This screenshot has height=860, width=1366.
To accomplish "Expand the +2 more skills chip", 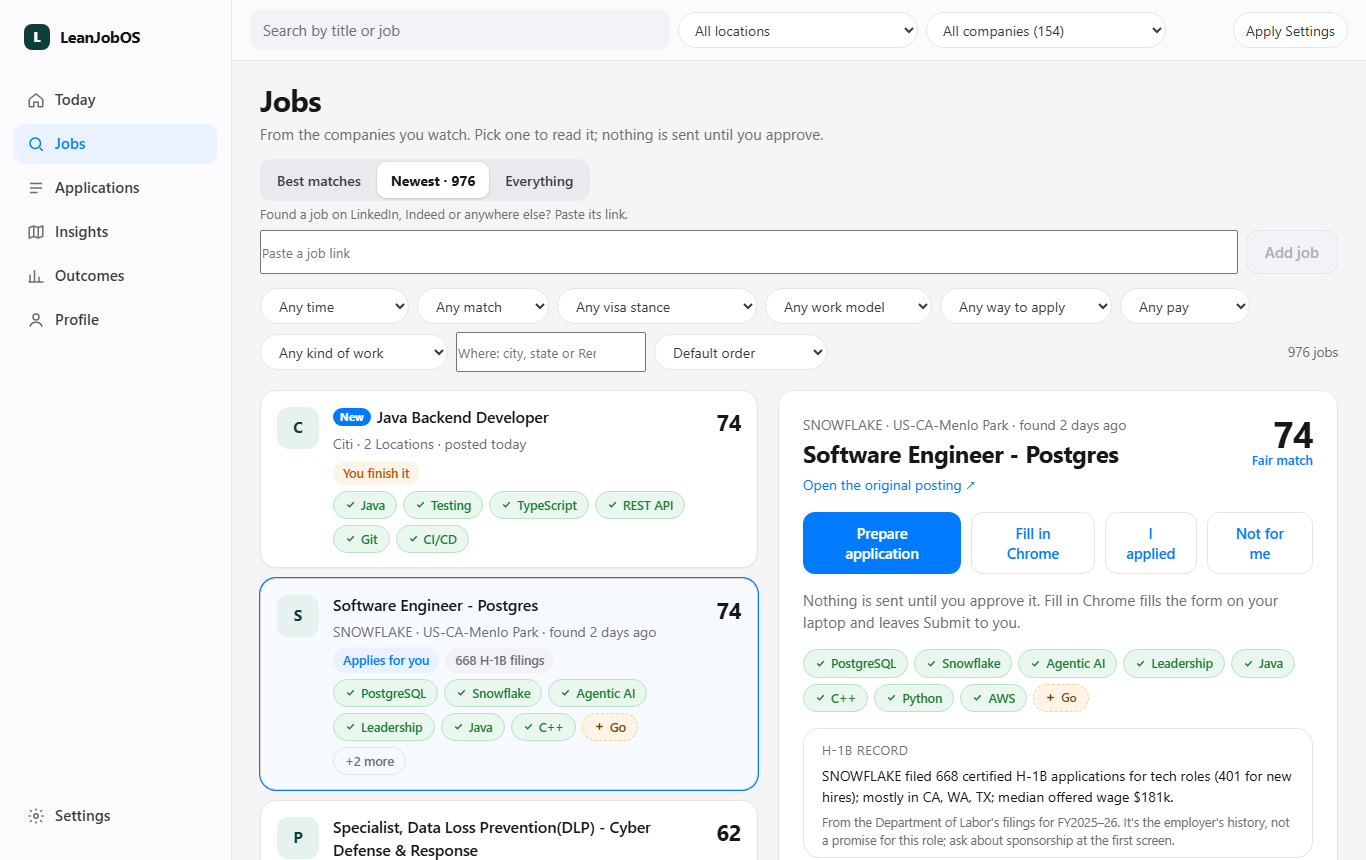I will [x=369, y=761].
